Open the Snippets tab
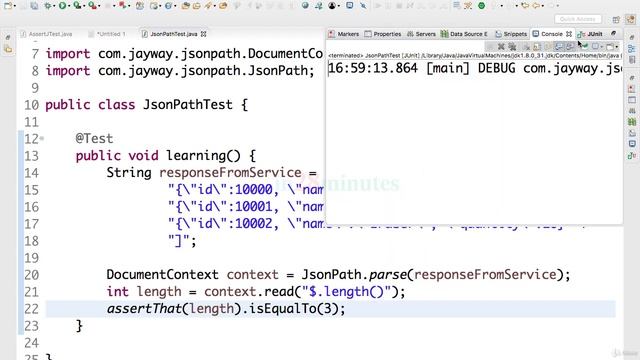640x360 pixels. [511, 34]
